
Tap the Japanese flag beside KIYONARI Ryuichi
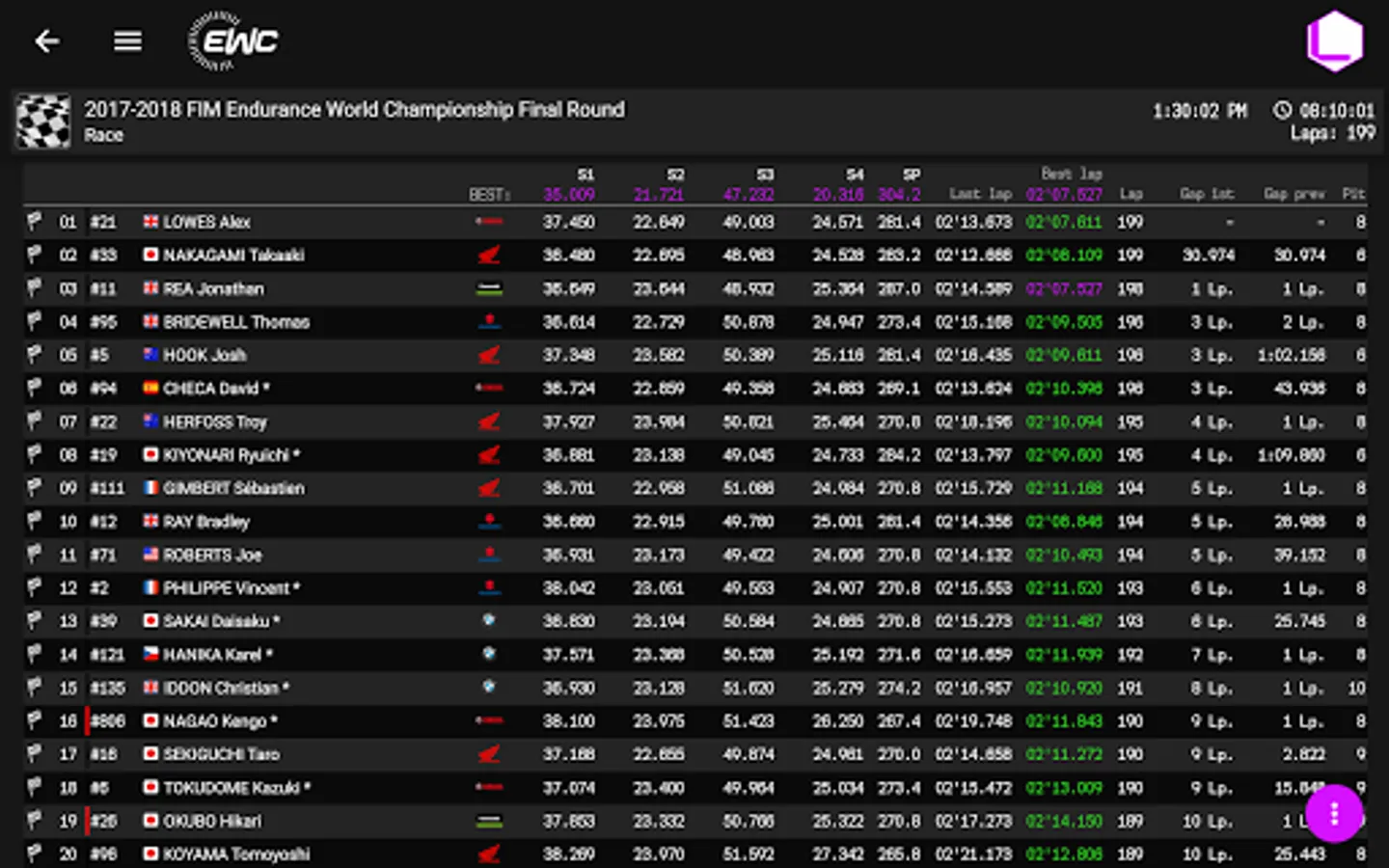pos(150,454)
